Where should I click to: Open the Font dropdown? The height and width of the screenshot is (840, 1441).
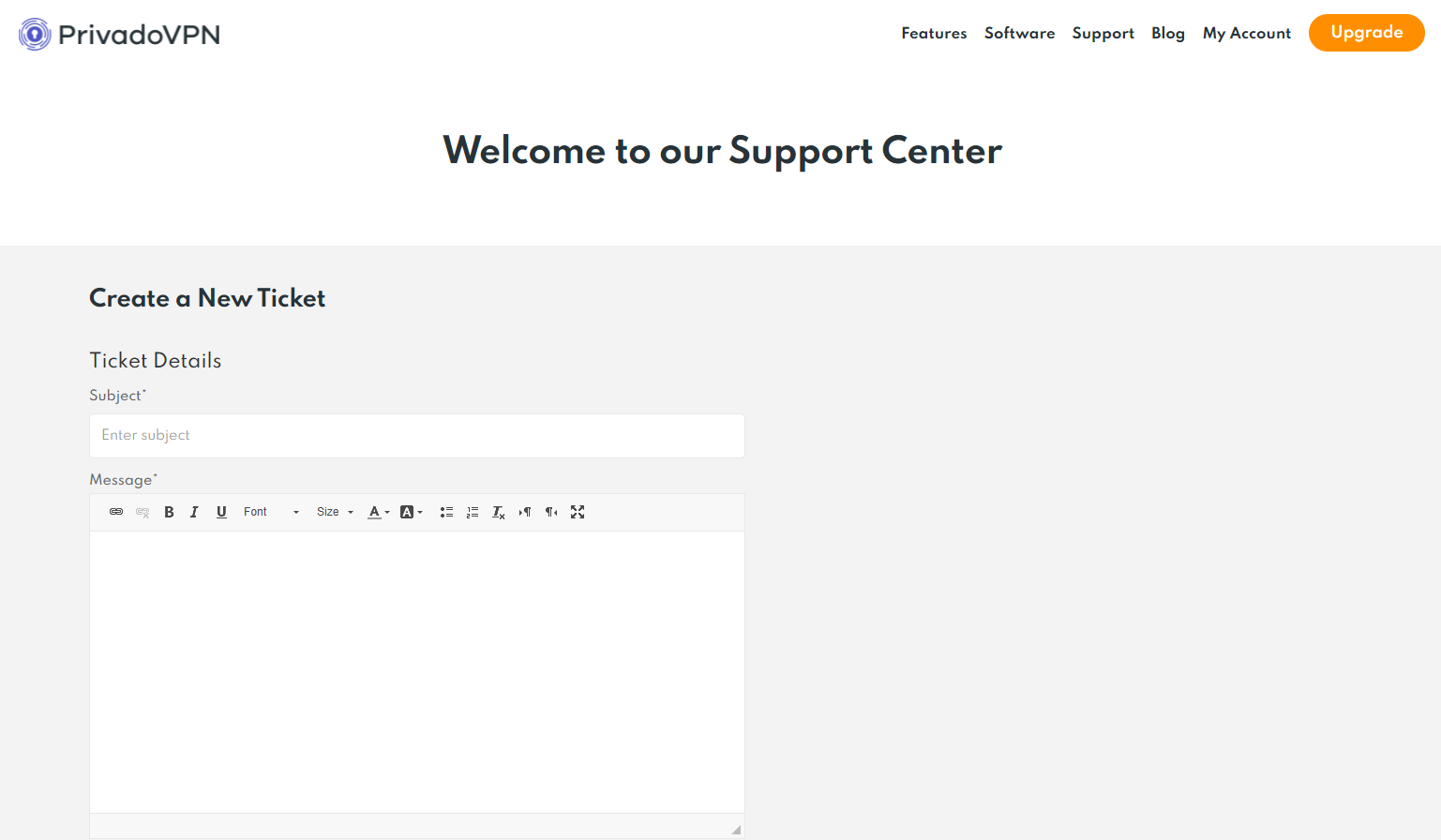click(271, 512)
